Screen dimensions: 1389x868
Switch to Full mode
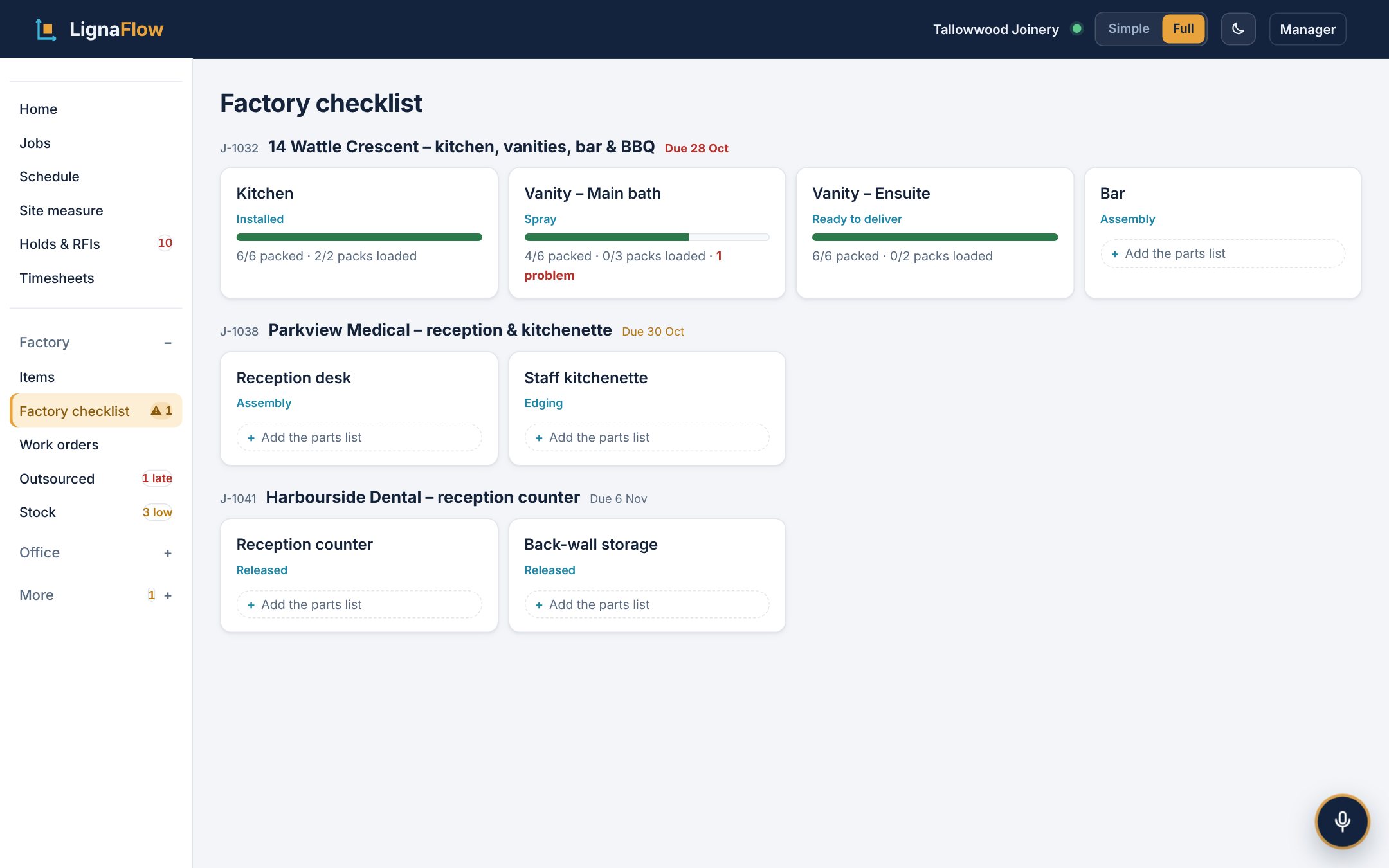click(x=1183, y=29)
